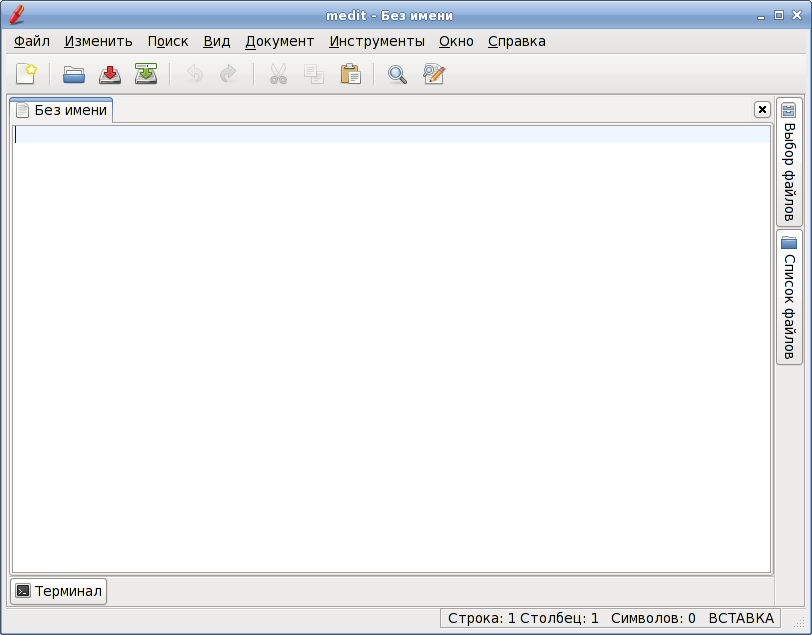Viewport: 812px width, 635px height.
Task: Click the Строка: 1 Столбец: 1 status
Action: click(523, 618)
